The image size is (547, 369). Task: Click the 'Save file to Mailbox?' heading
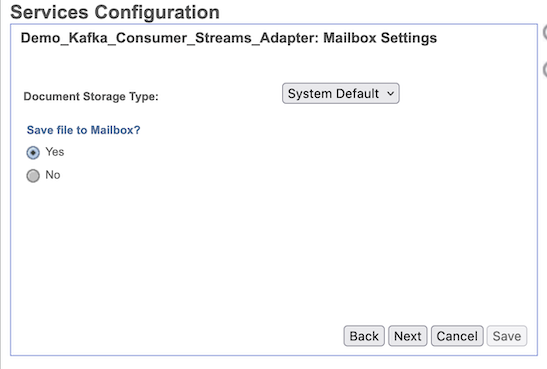(x=83, y=130)
